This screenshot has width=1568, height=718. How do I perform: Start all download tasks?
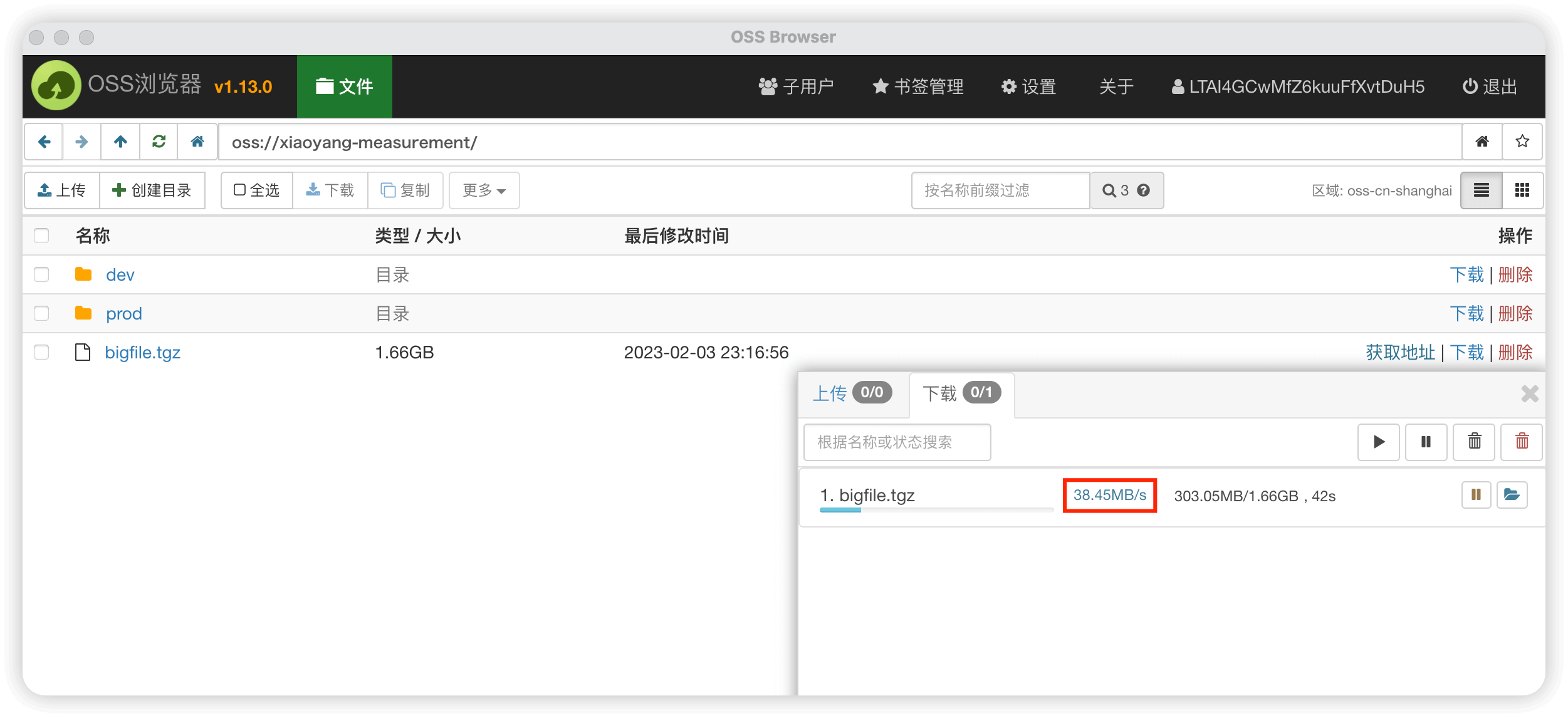[x=1379, y=442]
